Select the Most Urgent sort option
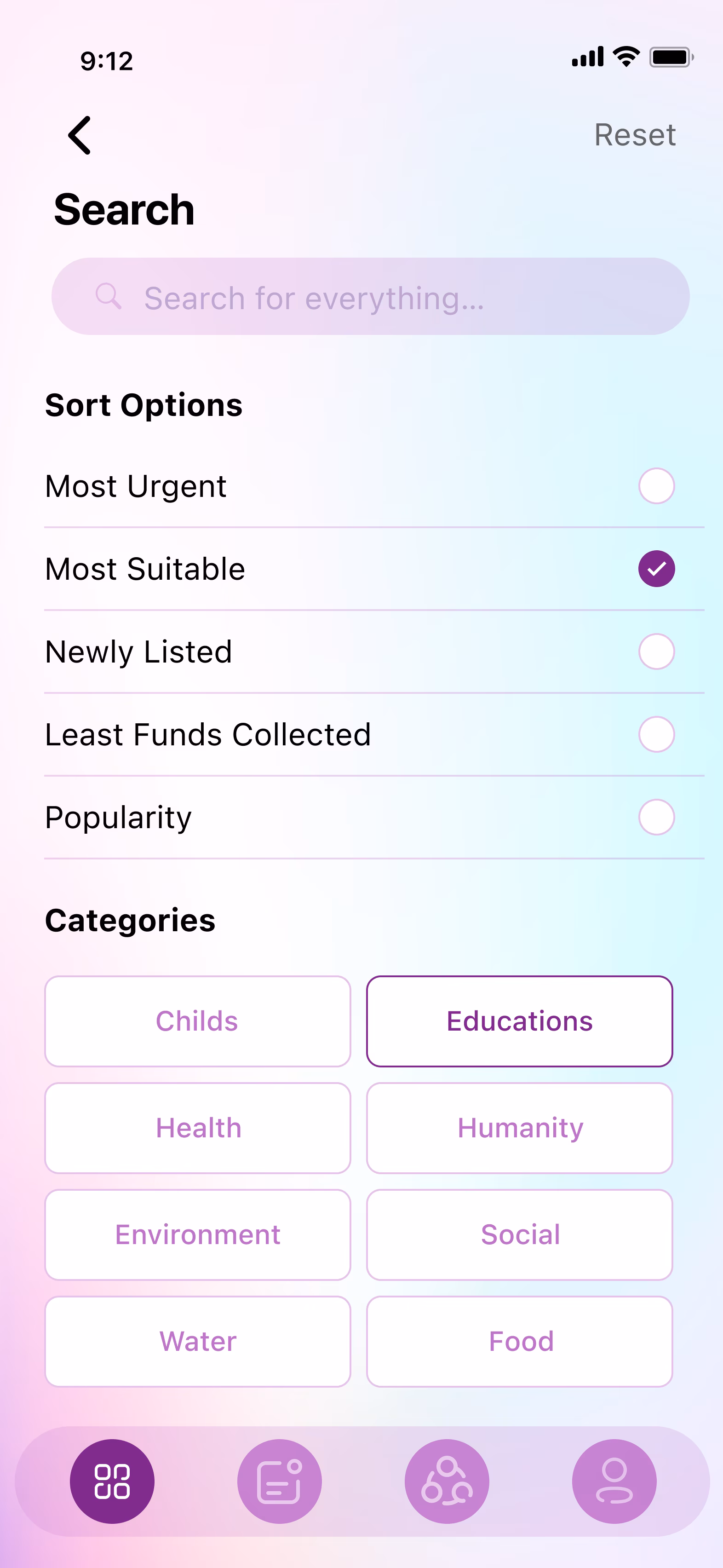This screenshot has width=723, height=1568. (656, 486)
